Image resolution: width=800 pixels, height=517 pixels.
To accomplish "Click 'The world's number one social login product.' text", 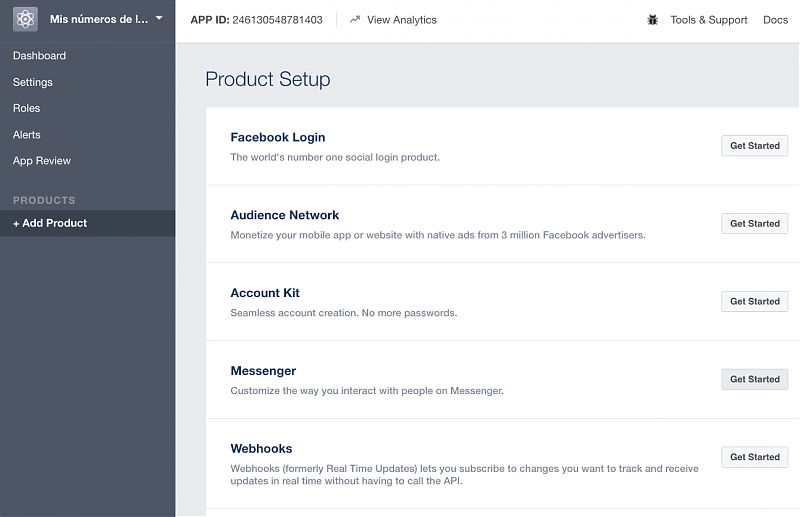I will pyautogui.click(x=335, y=157).
